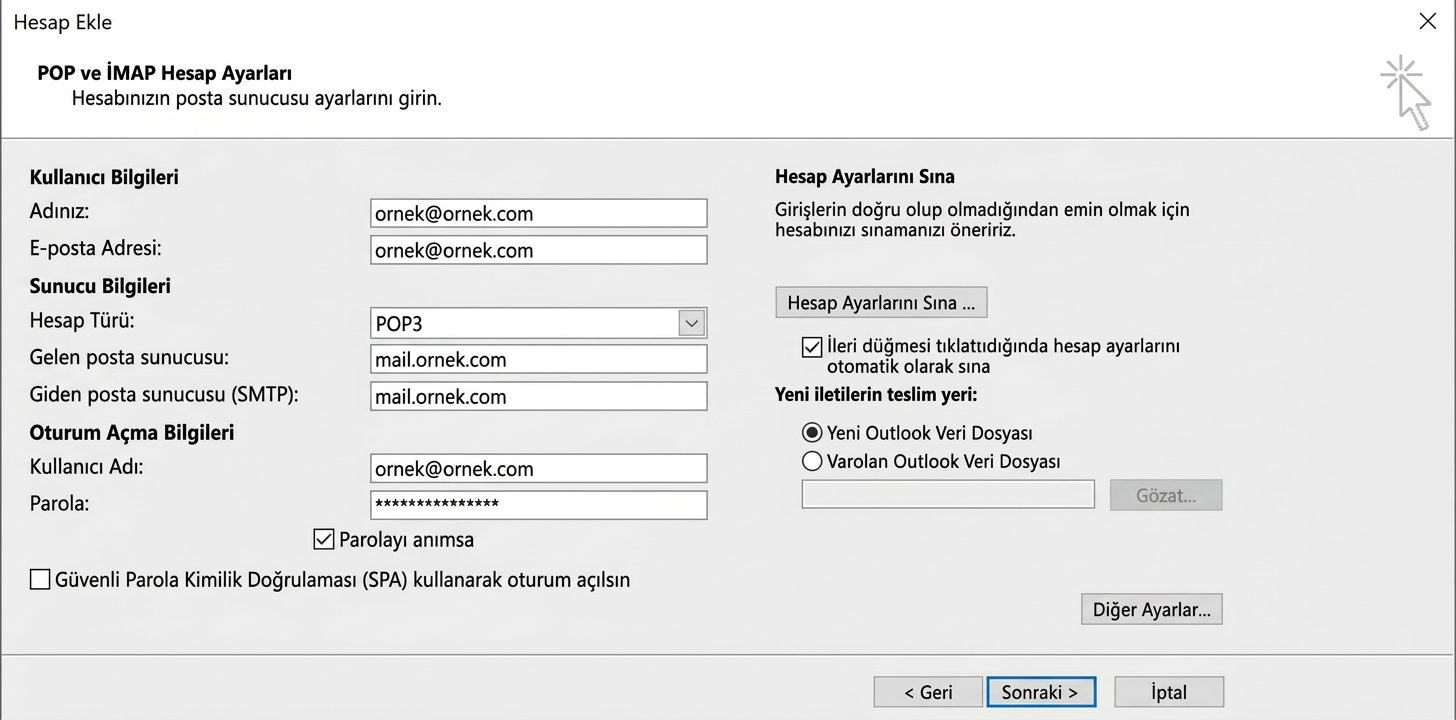Image resolution: width=1456 pixels, height=720 pixels.
Task: Click the Parola password field
Action: click(538, 505)
